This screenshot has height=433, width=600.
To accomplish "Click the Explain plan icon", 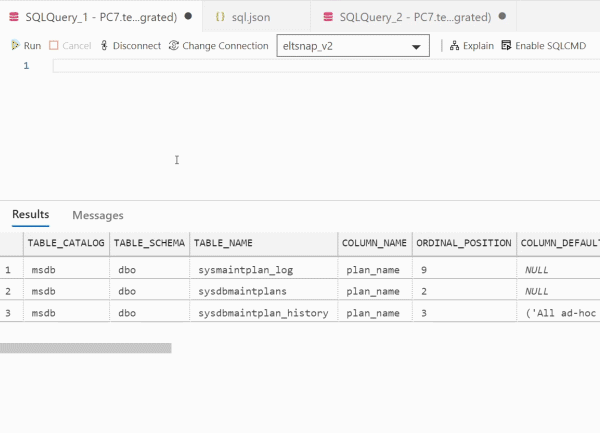I will pyautogui.click(x=454, y=46).
